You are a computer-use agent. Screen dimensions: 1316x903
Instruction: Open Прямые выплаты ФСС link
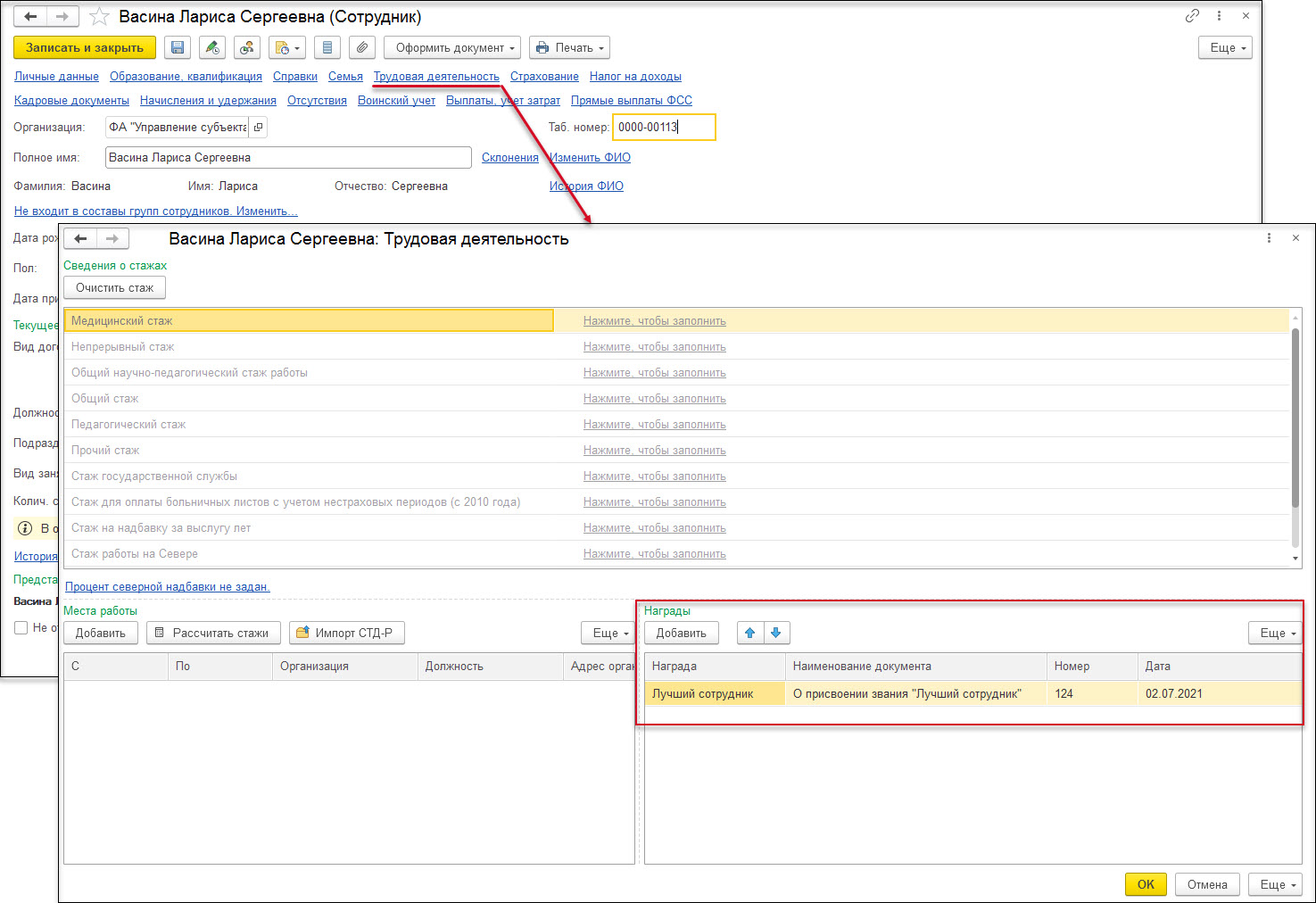(x=632, y=101)
